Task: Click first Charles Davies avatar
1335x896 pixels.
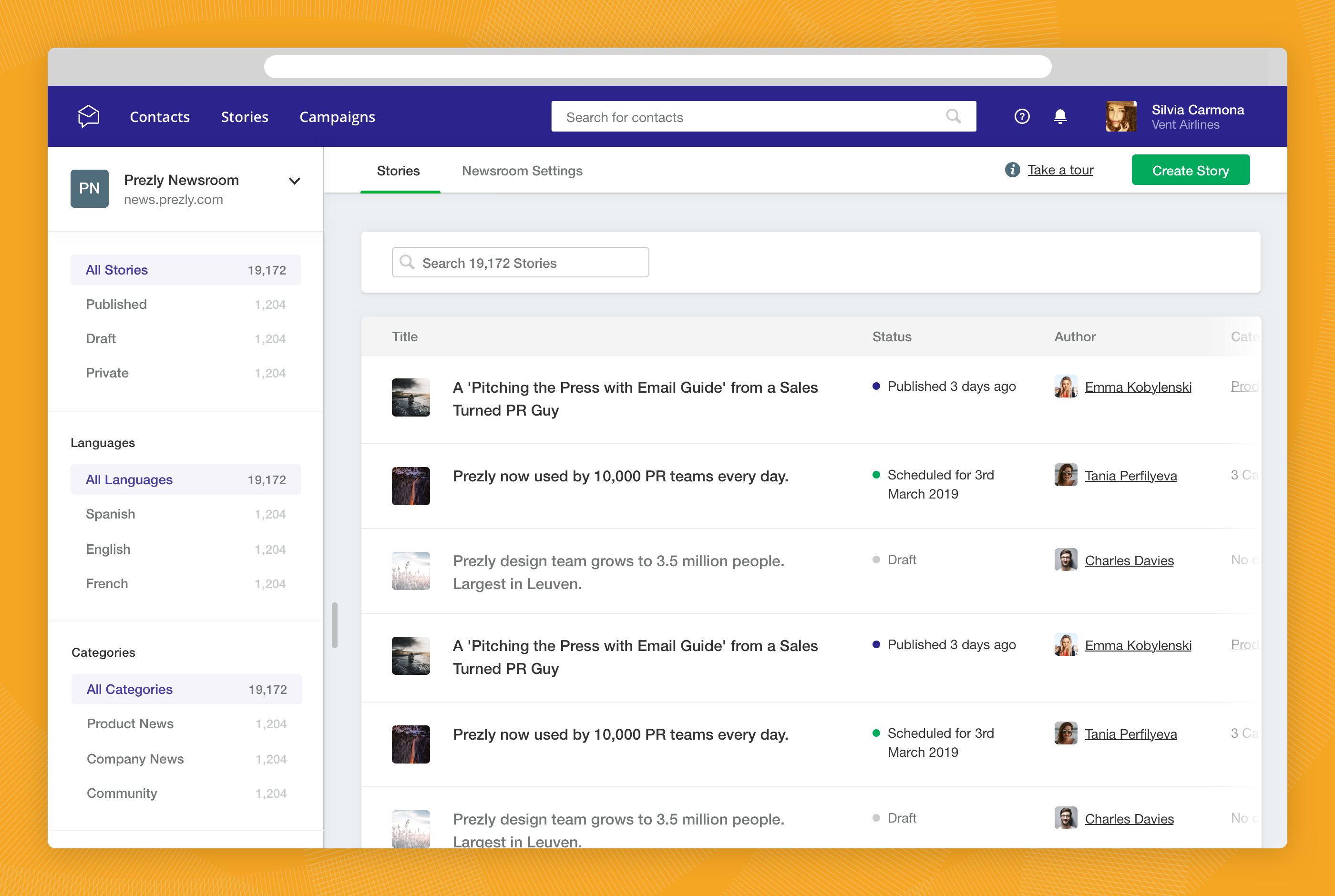Action: point(1066,560)
